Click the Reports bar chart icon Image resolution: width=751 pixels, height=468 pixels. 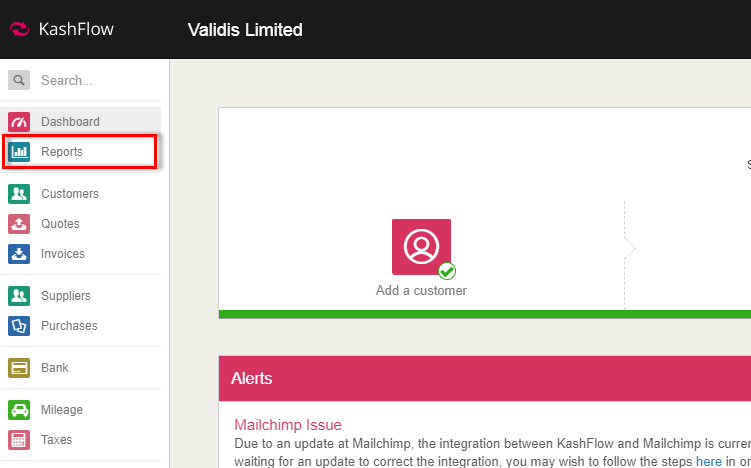point(19,152)
